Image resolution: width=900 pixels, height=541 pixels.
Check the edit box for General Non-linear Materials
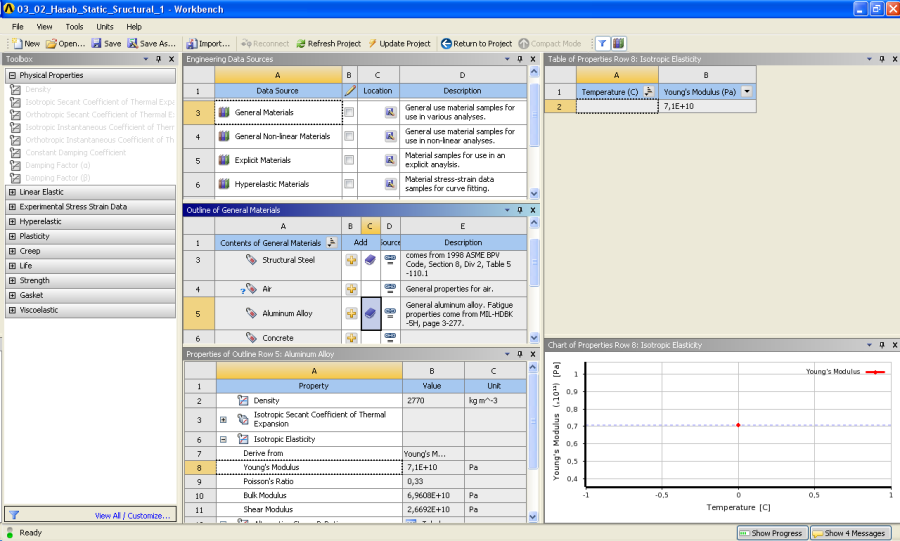pyautogui.click(x=349, y=137)
